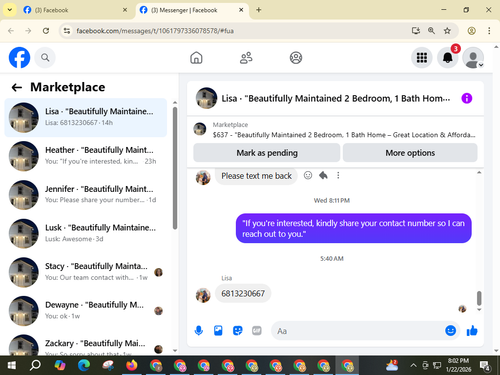
Task: Reload the page
Action: click(46, 31)
